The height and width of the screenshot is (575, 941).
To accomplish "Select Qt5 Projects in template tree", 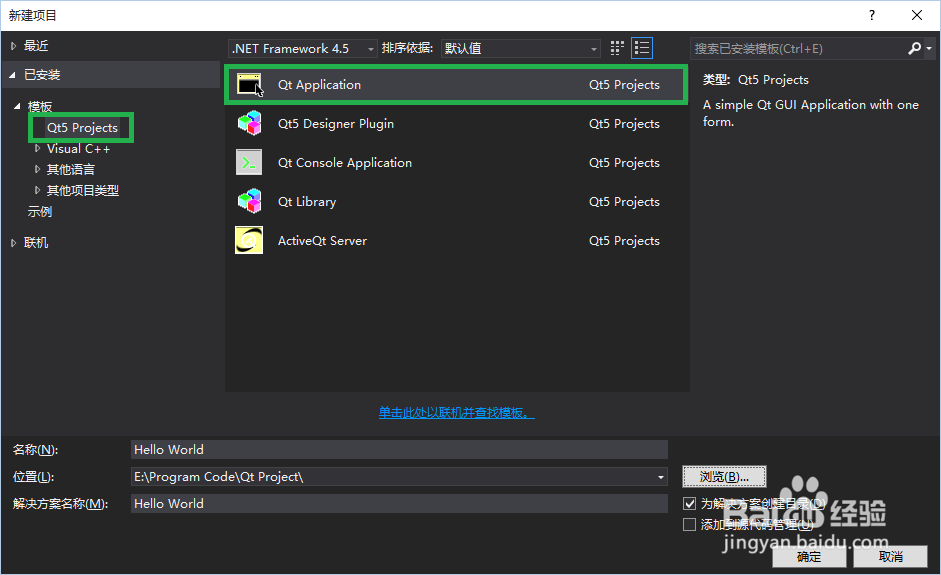I will [82, 127].
